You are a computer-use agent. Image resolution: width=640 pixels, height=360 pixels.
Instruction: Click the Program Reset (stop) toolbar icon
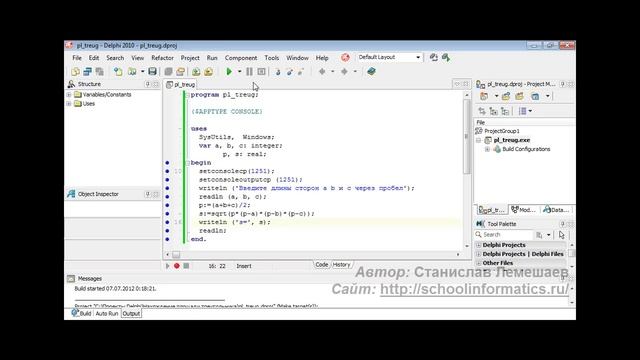pos(261,71)
